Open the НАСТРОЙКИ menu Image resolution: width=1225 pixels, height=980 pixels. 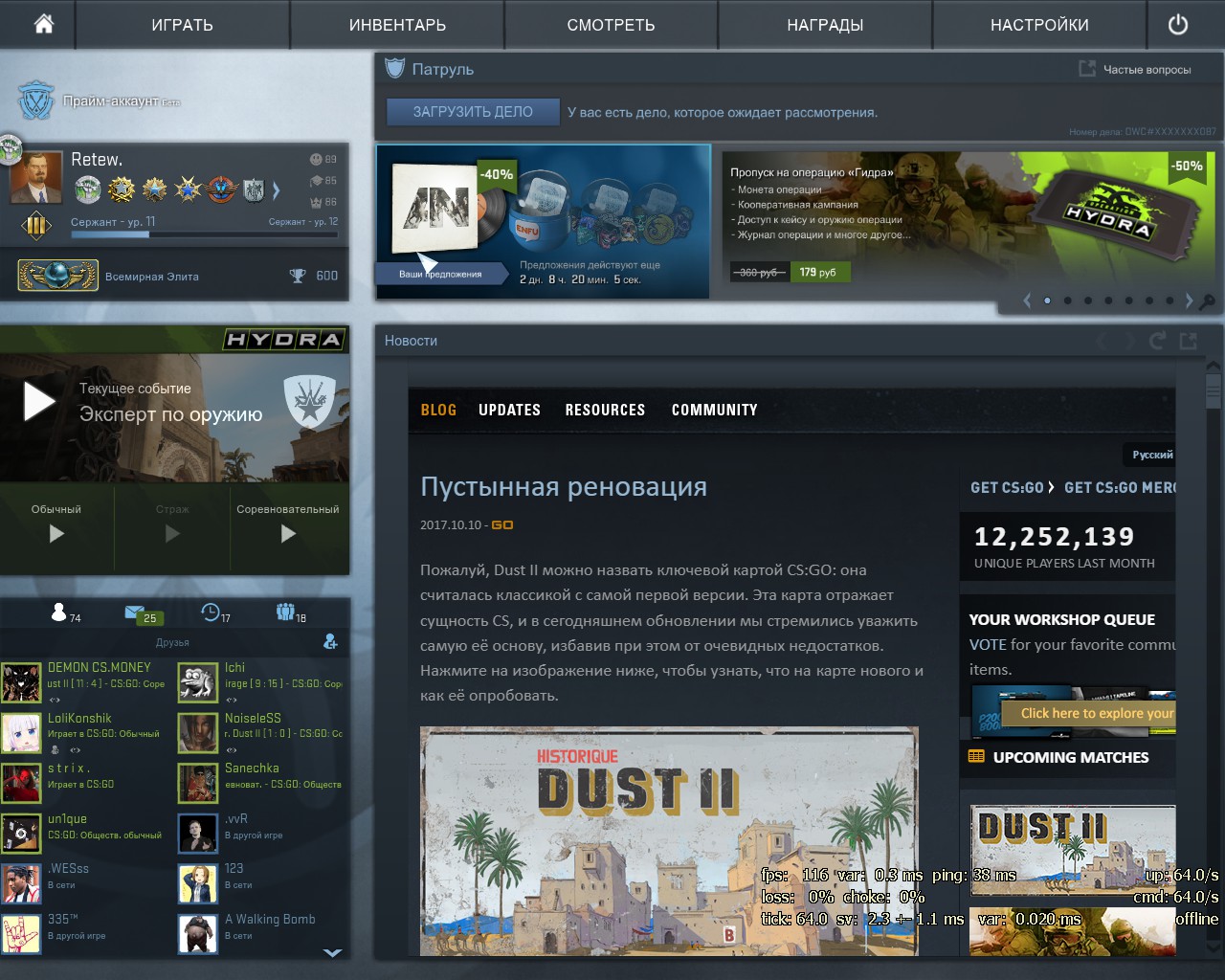(x=1039, y=25)
